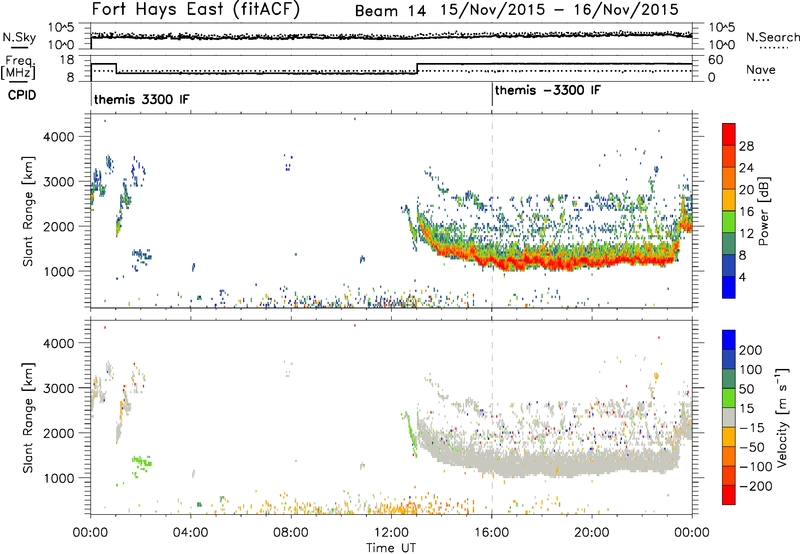Click the '04:00' time axis tick label
The width and height of the screenshot is (800, 554).
(x=190, y=533)
